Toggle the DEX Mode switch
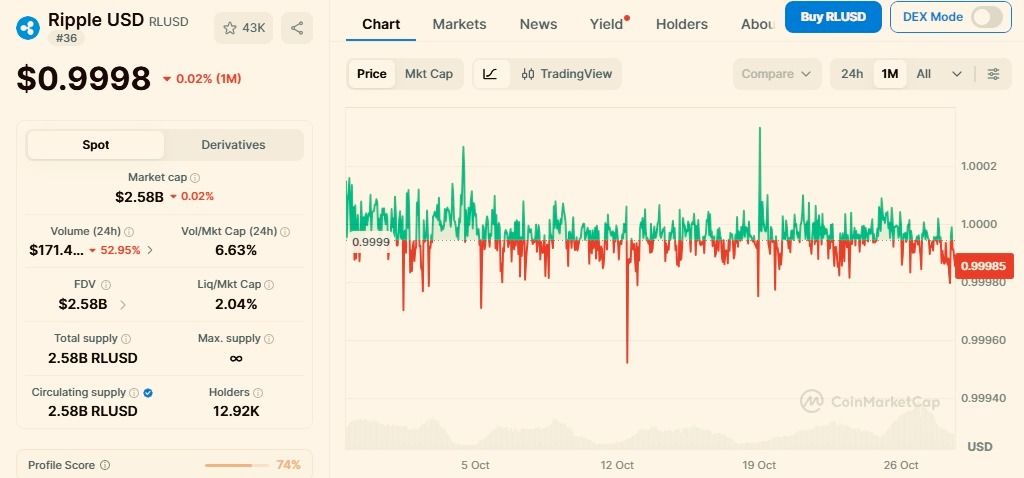Image resolution: width=1024 pixels, height=478 pixels. [986, 17]
